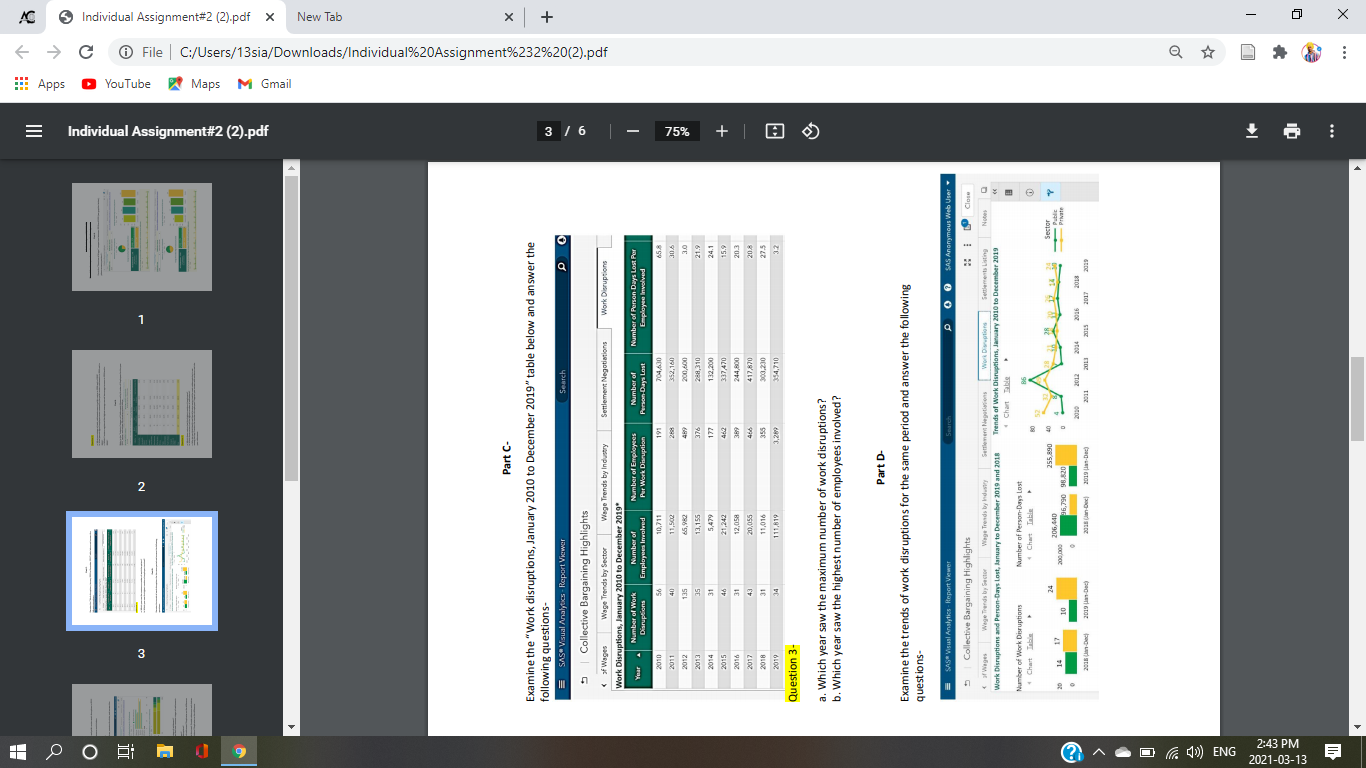Viewport: 1366px width, 768px height.
Task: Select page 3 thumbnail in sidebar
Action: click(x=142, y=571)
